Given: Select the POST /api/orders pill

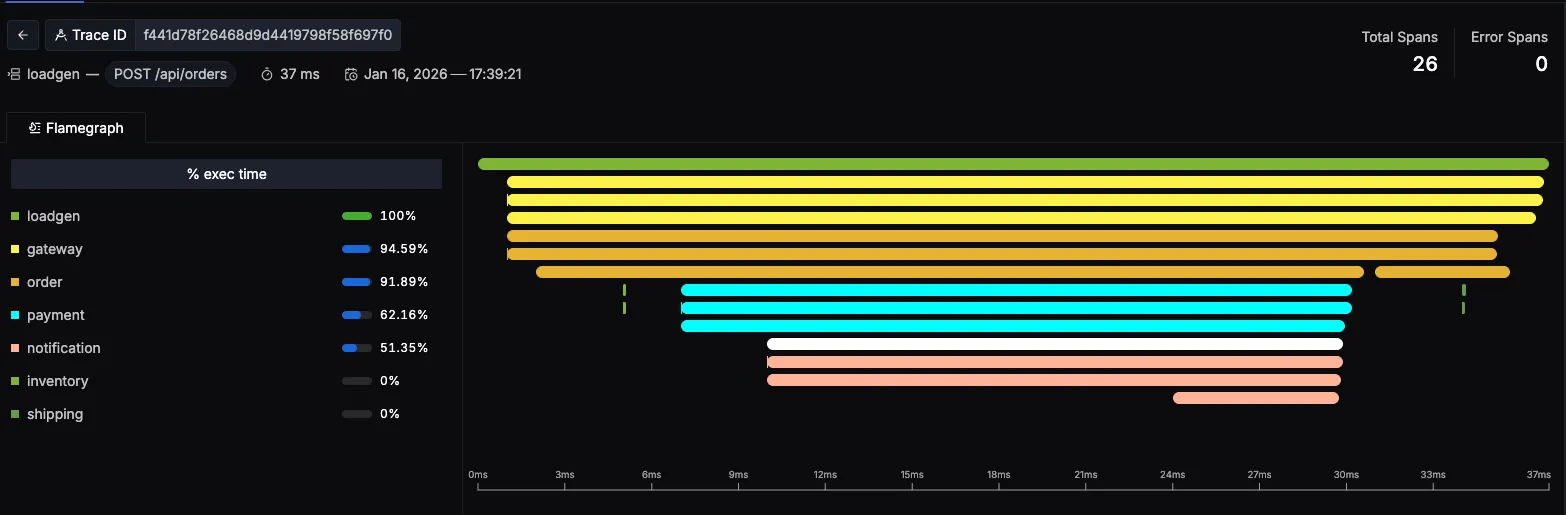Looking at the screenshot, I should point(170,74).
